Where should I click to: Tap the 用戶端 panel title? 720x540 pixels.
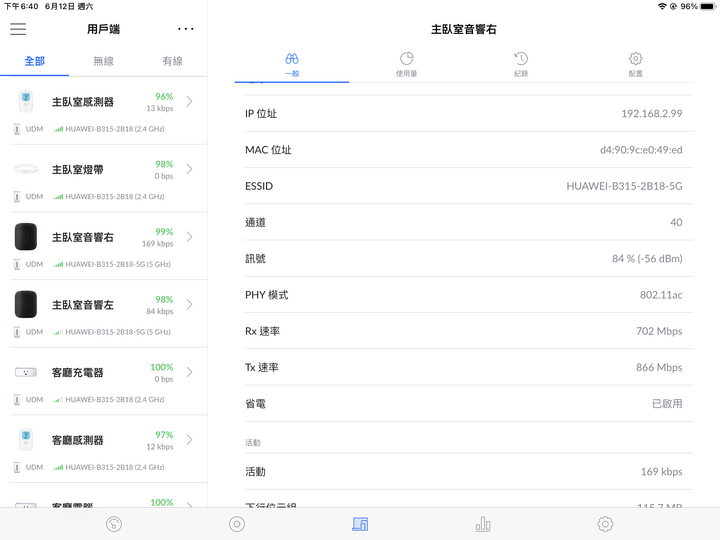[x=103, y=29]
